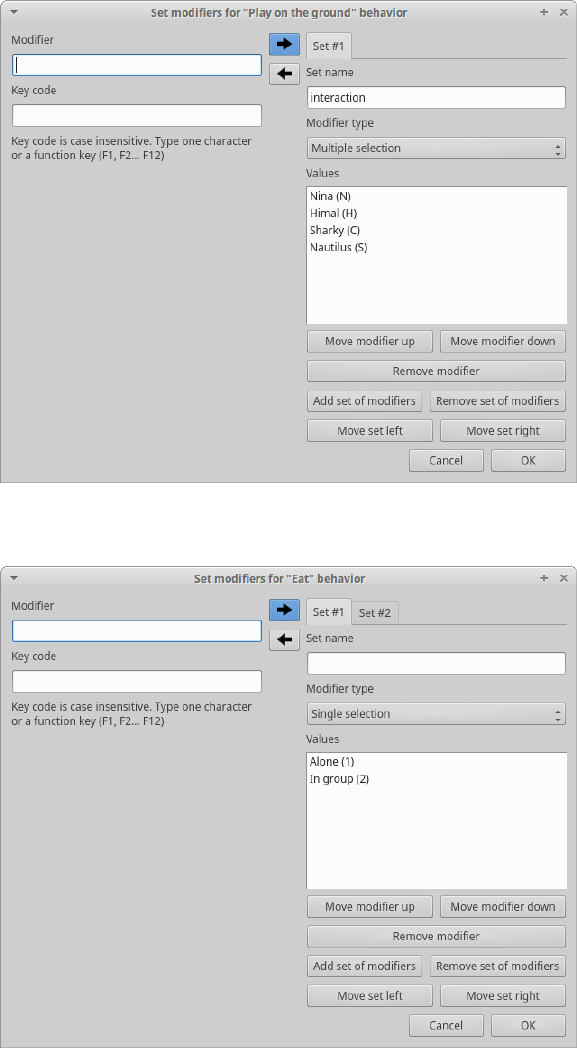Click Move set right in Play on the ground dialog

pos(503,431)
